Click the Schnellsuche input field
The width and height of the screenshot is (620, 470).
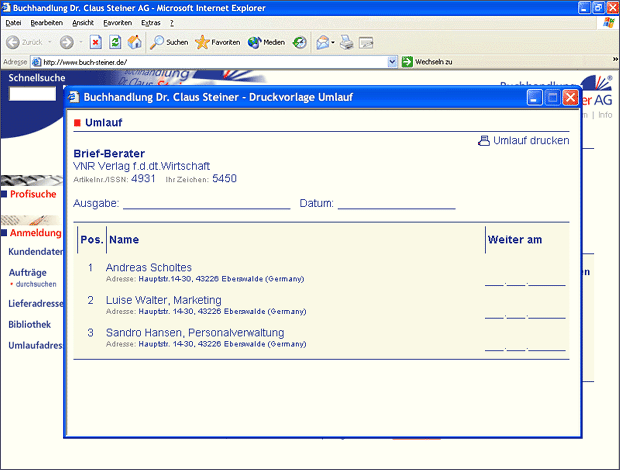(x=32, y=94)
